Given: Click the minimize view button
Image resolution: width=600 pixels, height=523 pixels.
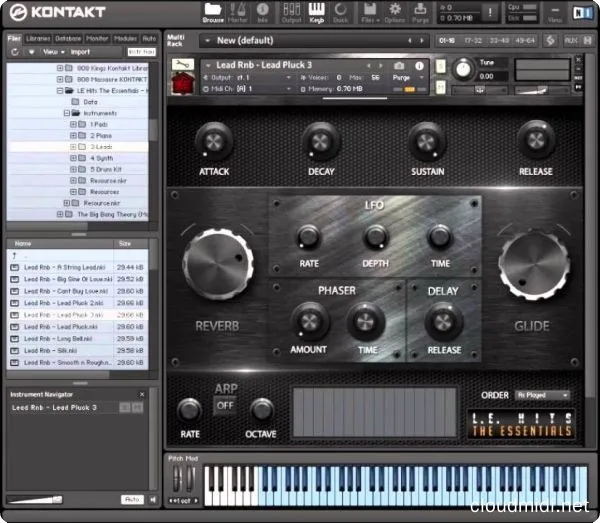Looking at the screenshot, I should coord(554,13).
